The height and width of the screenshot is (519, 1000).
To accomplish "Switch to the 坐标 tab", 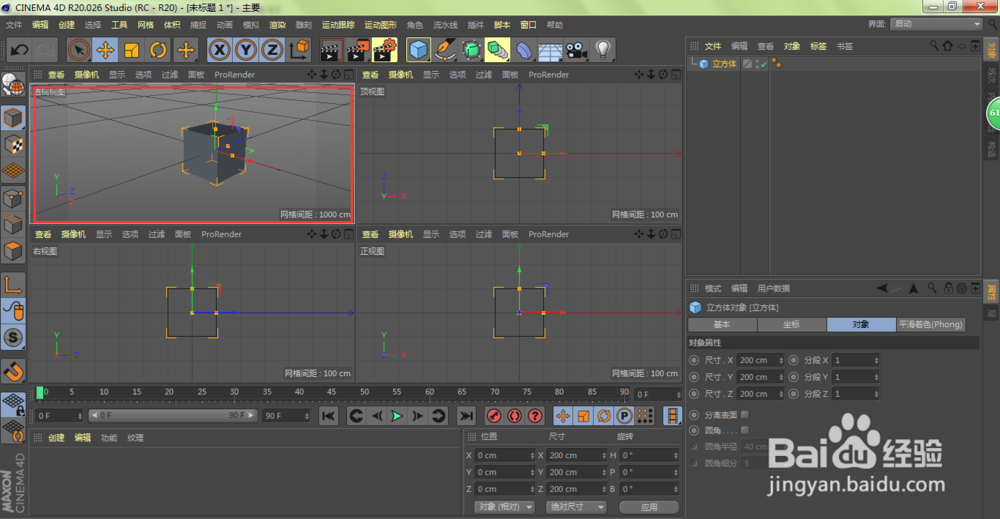I will tap(791, 325).
